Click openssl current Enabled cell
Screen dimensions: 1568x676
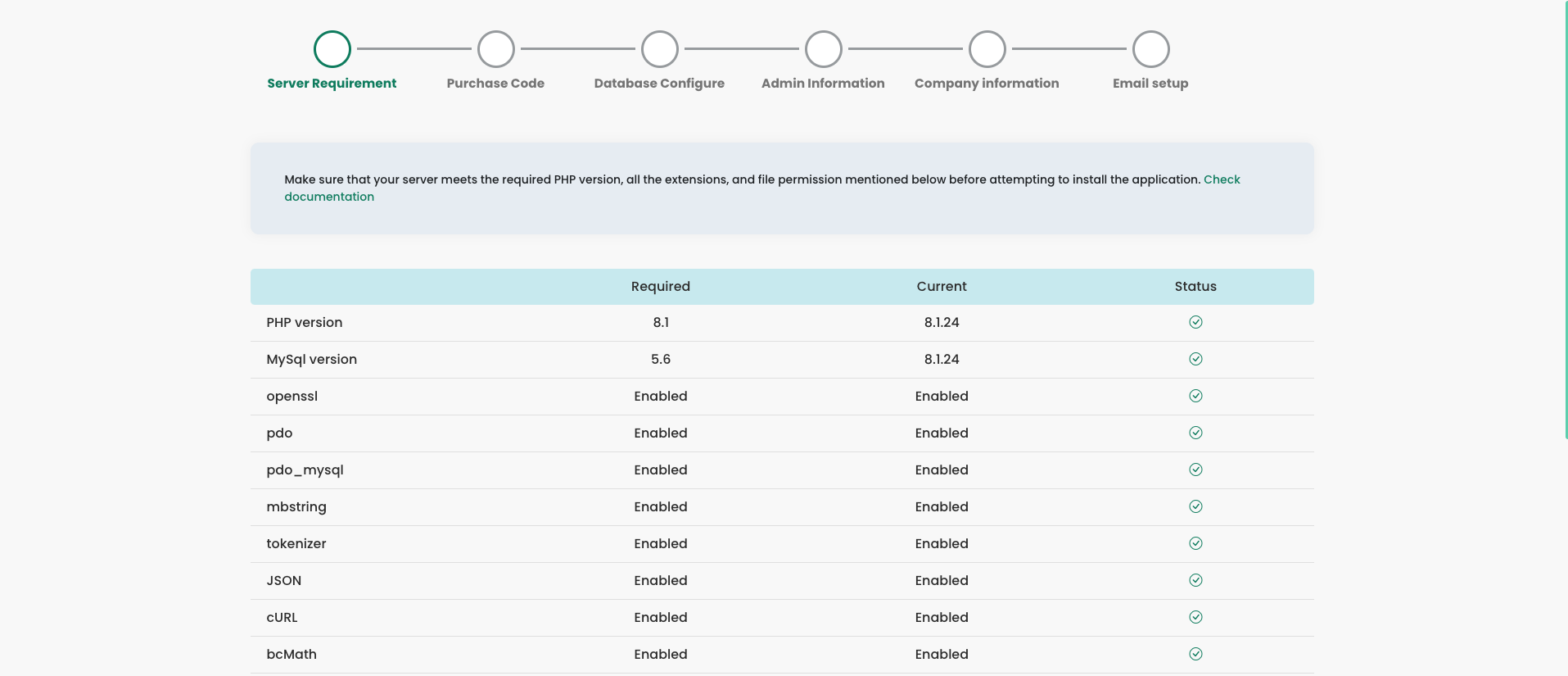[942, 397]
